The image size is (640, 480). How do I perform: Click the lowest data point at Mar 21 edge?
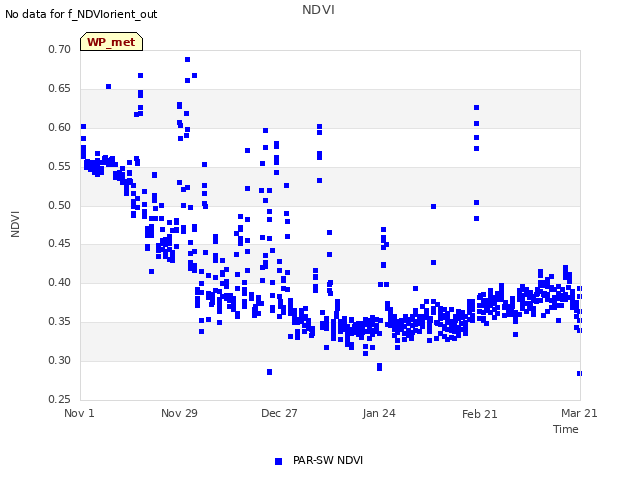click(579, 373)
